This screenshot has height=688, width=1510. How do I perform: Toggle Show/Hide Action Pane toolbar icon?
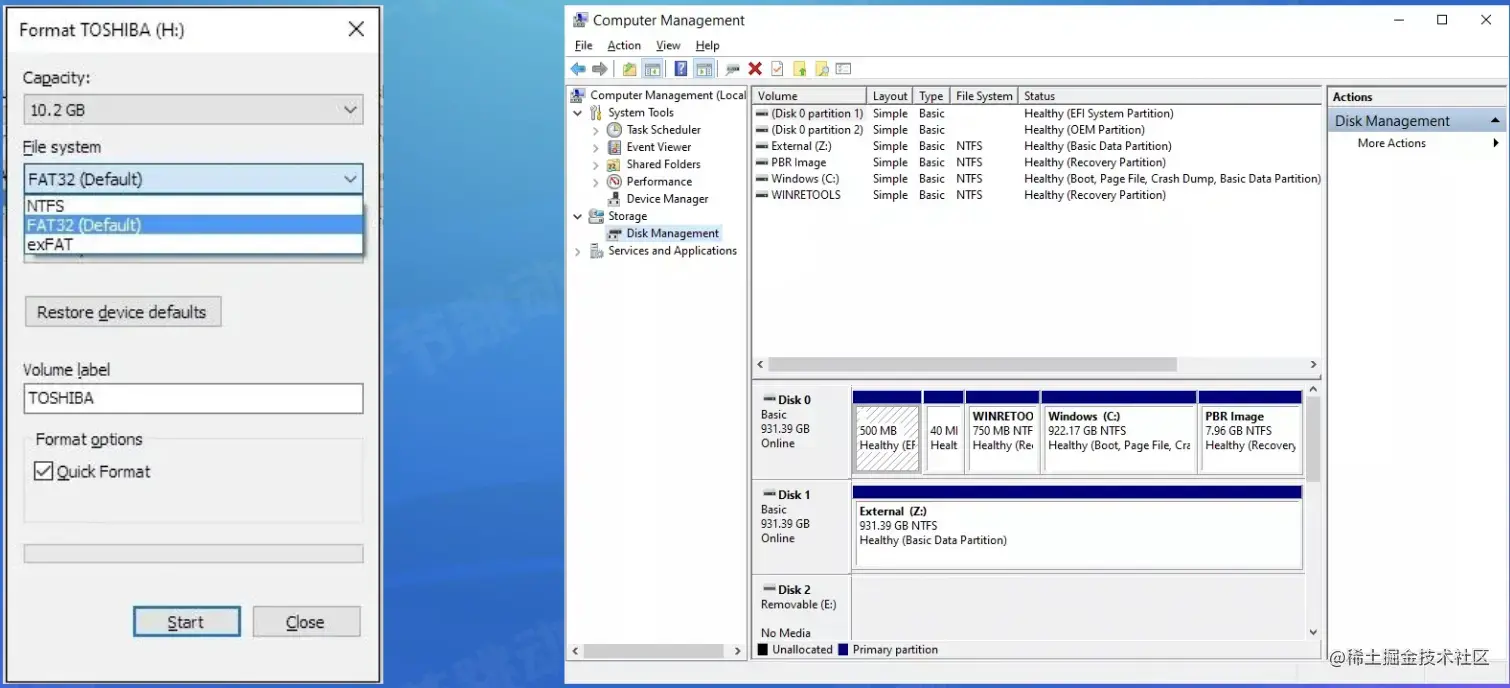(704, 69)
